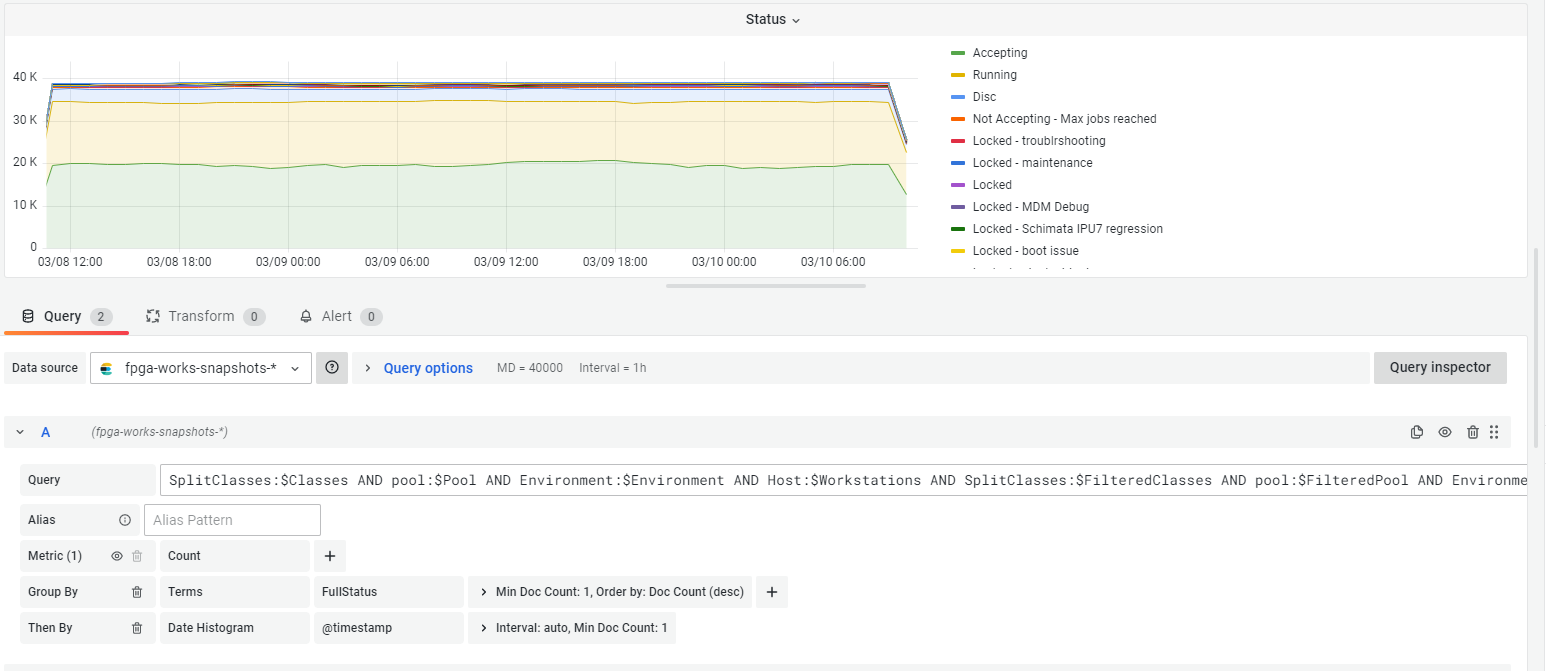Screen dimensions: 1546x671
Task: Open the Query inspector
Action: pyautogui.click(x=1440, y=367)
